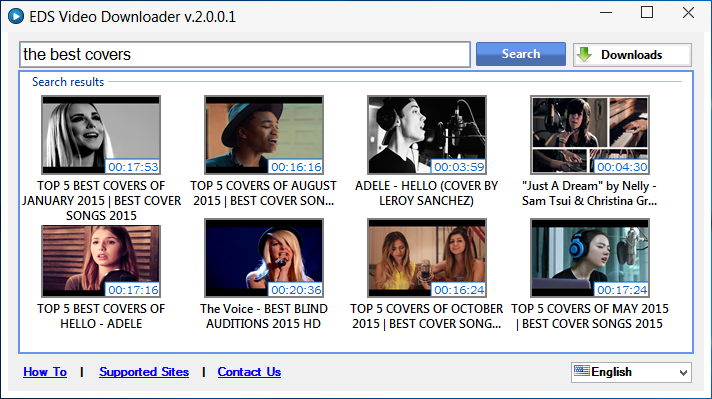Click the title The Voice - BEST BLIND AUDITIONS
Image resolution: width=712 pixels, height=399 pixels.
[264, 316]
